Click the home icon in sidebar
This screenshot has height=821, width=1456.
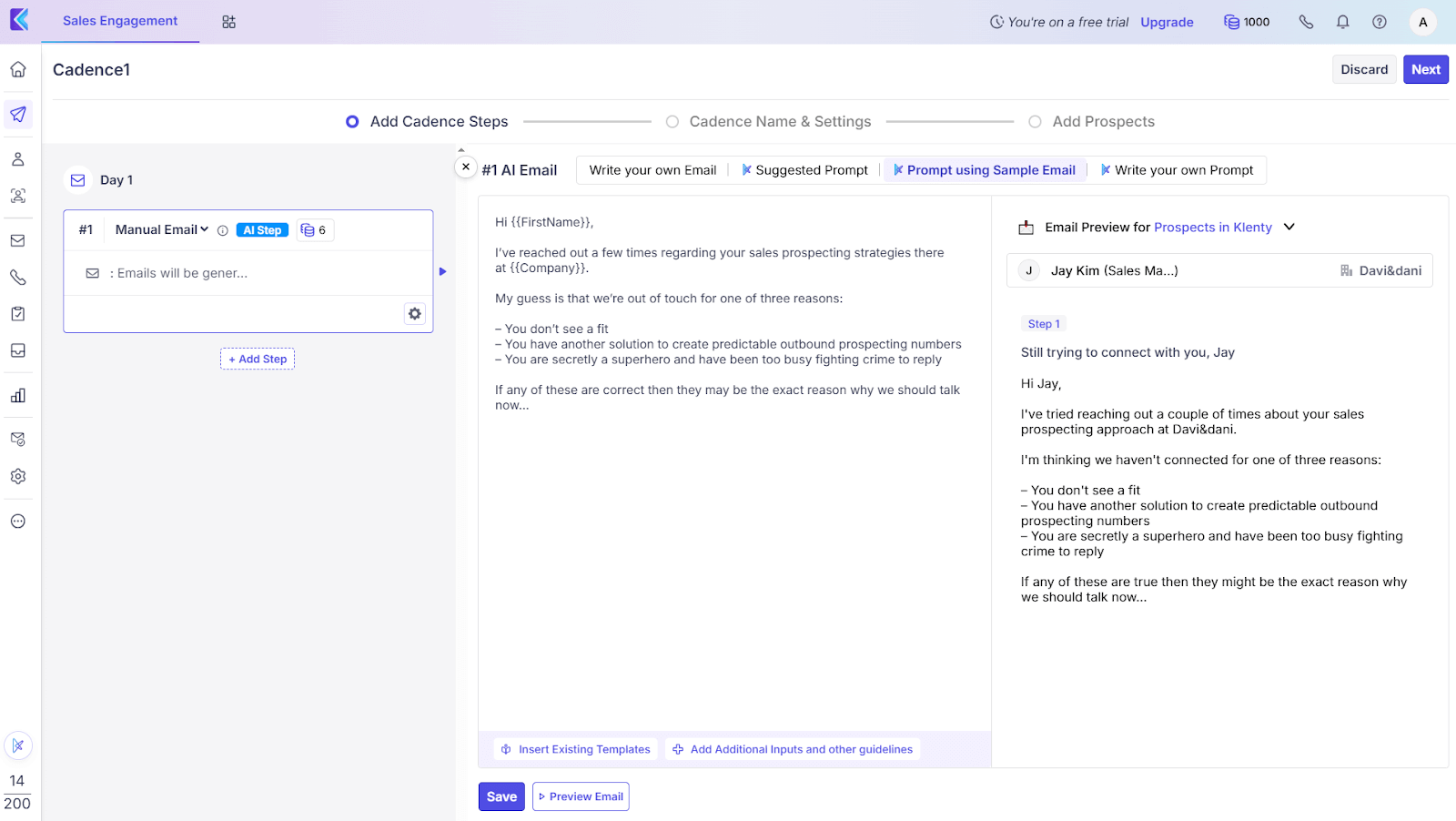point(18,69)
